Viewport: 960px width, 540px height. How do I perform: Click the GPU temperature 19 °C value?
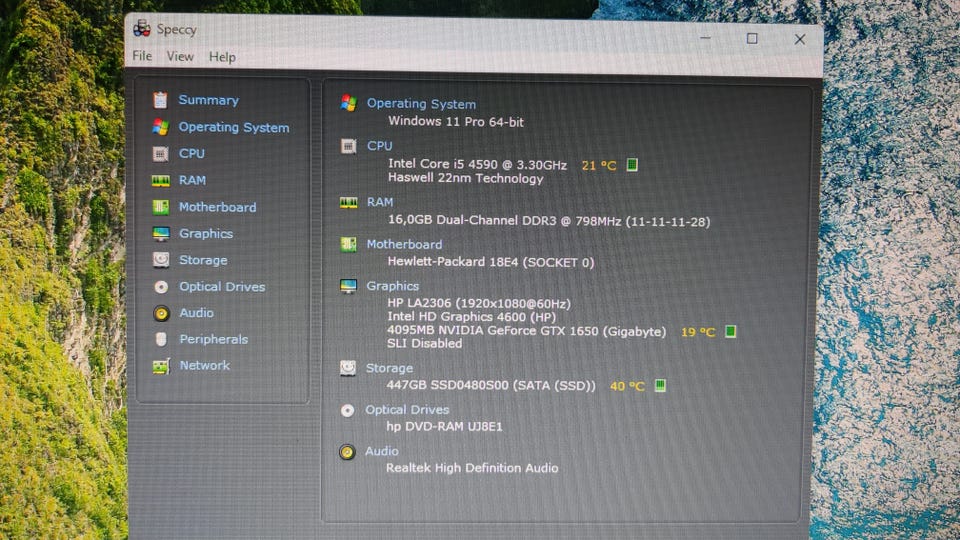point(698,332)
